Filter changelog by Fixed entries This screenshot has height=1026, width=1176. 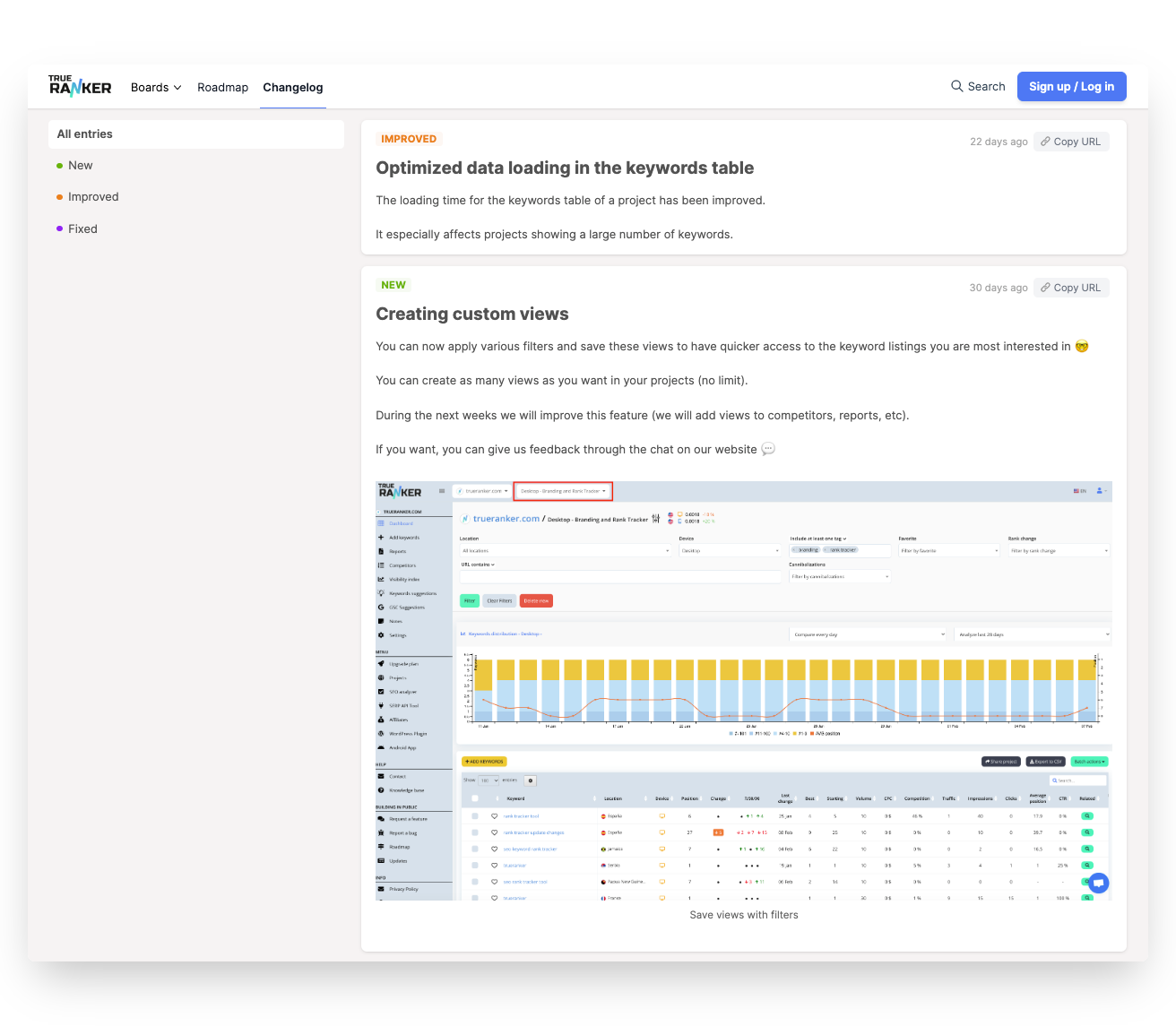pos(76,228)
